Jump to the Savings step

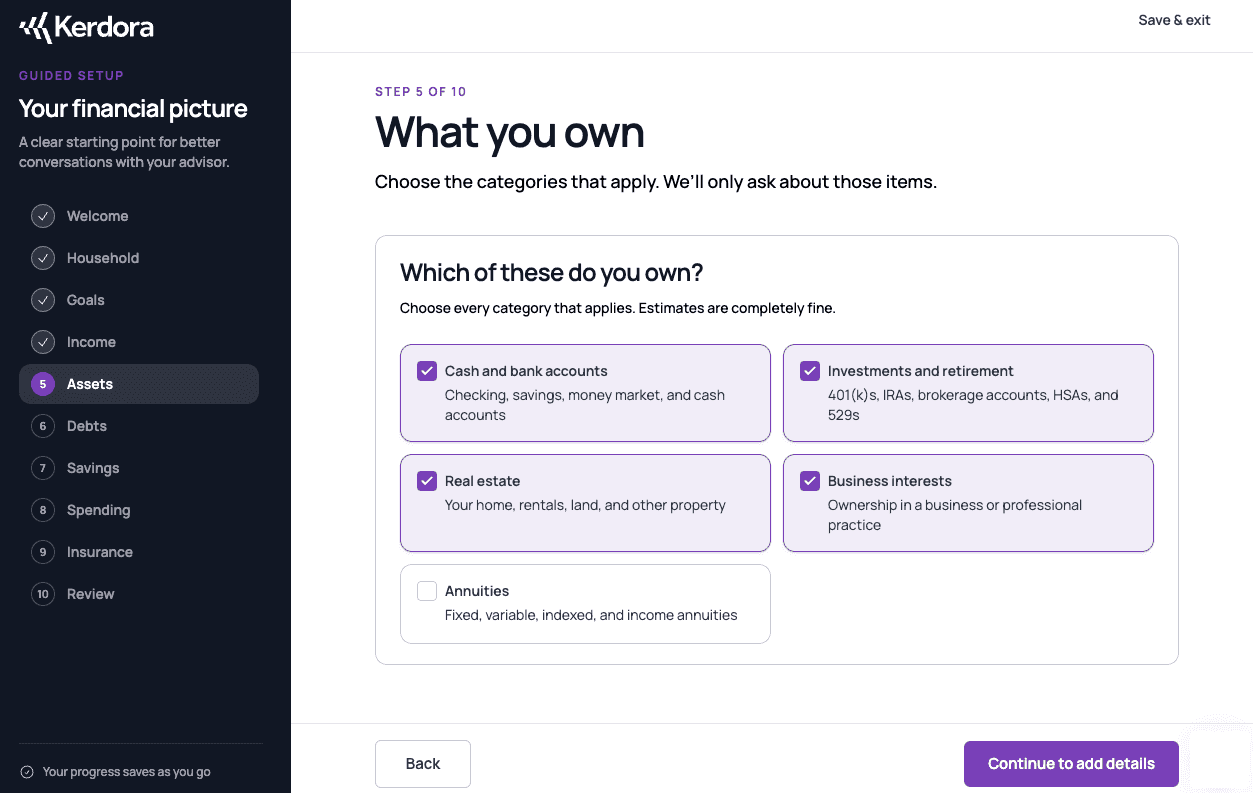139,468
